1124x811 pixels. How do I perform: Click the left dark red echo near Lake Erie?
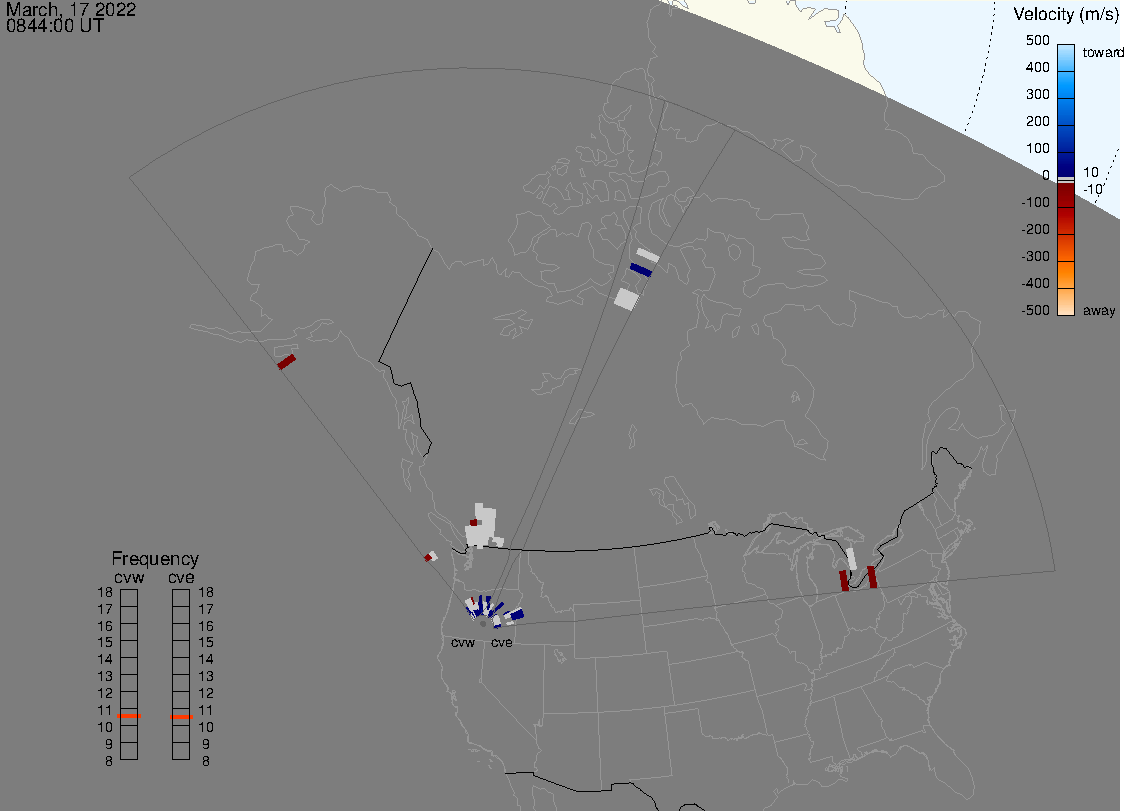click(844, 581)
